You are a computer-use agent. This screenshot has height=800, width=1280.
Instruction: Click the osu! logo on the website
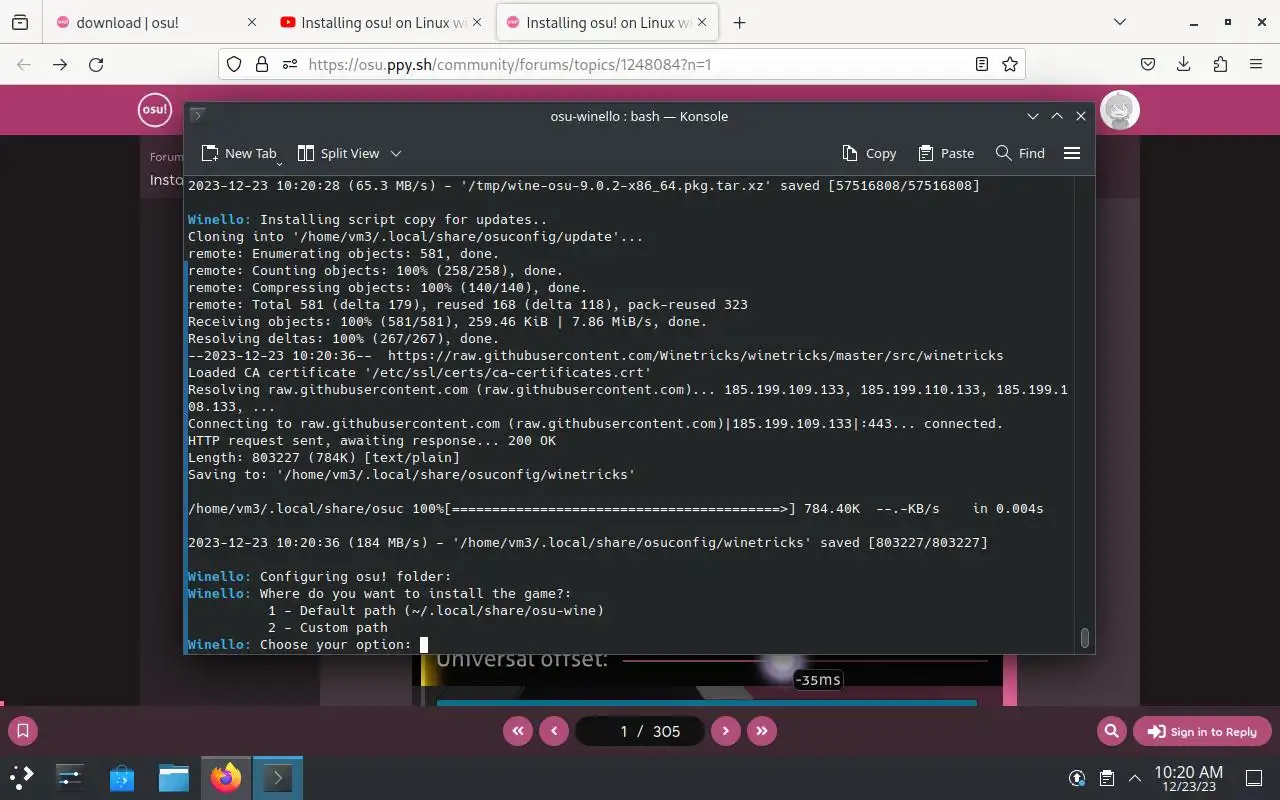155,110
